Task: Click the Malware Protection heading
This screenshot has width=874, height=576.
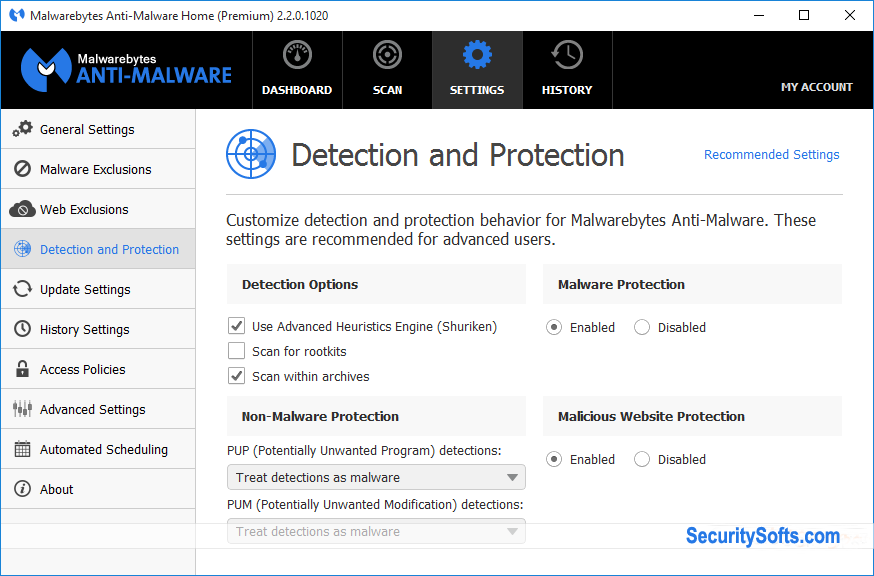Action: coord(621,284)
